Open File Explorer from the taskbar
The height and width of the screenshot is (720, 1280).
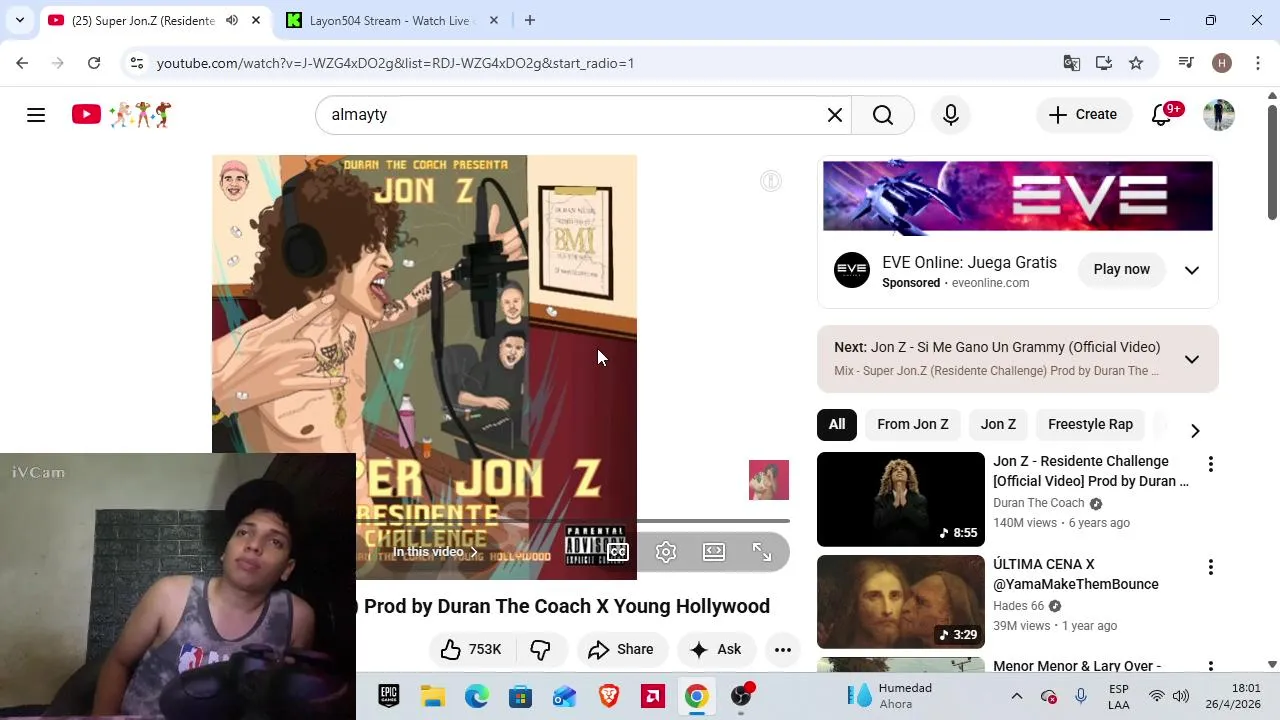click(433, 696)
